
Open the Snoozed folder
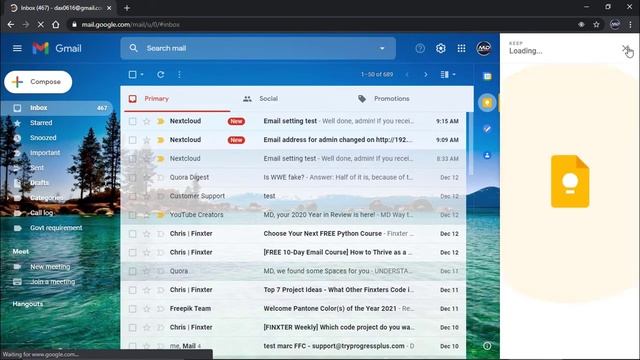[x=43, y=138]
